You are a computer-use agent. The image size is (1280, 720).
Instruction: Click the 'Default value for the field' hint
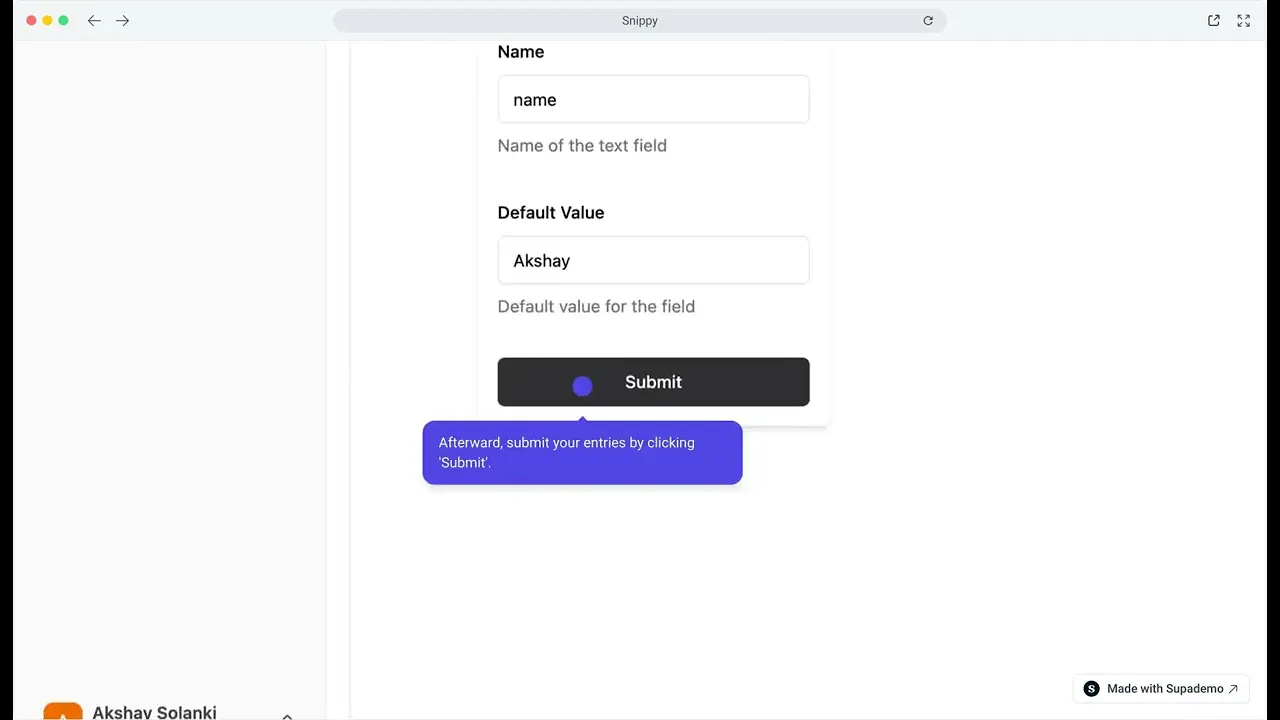(596, 306)
